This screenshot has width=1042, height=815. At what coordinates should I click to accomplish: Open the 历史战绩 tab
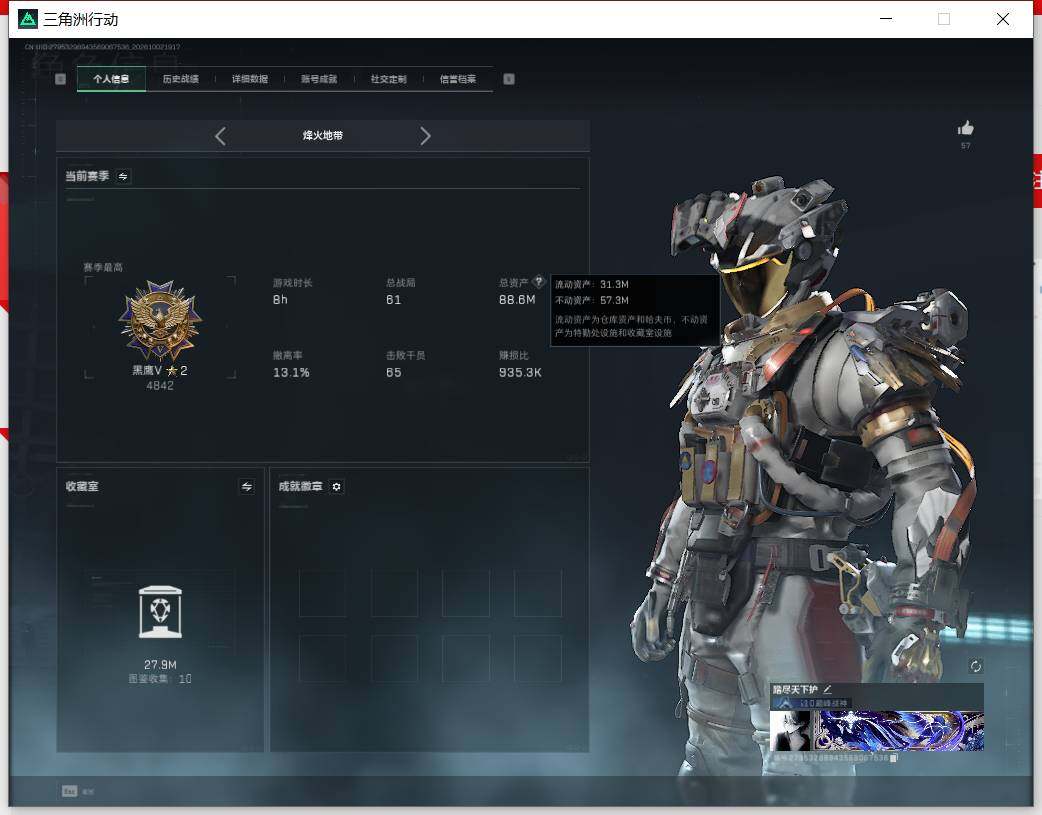coord(181,79)
